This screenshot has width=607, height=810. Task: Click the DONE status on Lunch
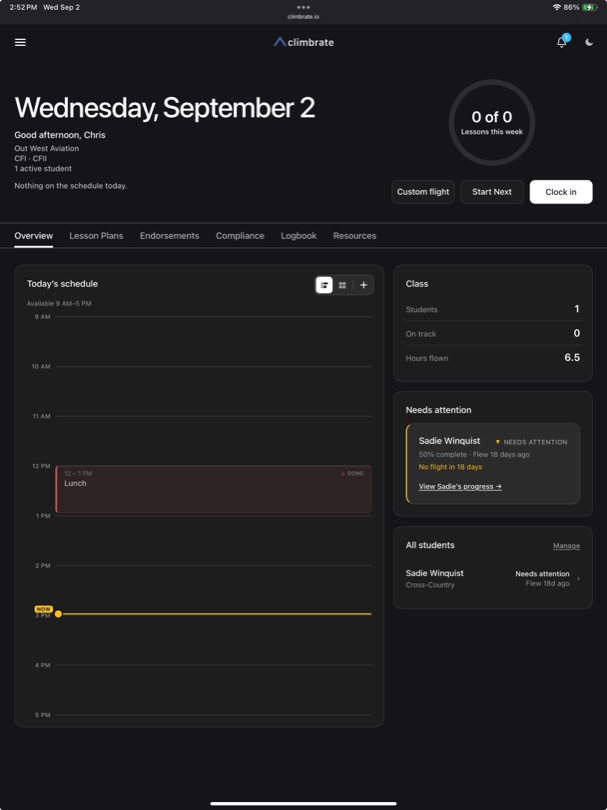pyautogui.click(x=352, y=473)
